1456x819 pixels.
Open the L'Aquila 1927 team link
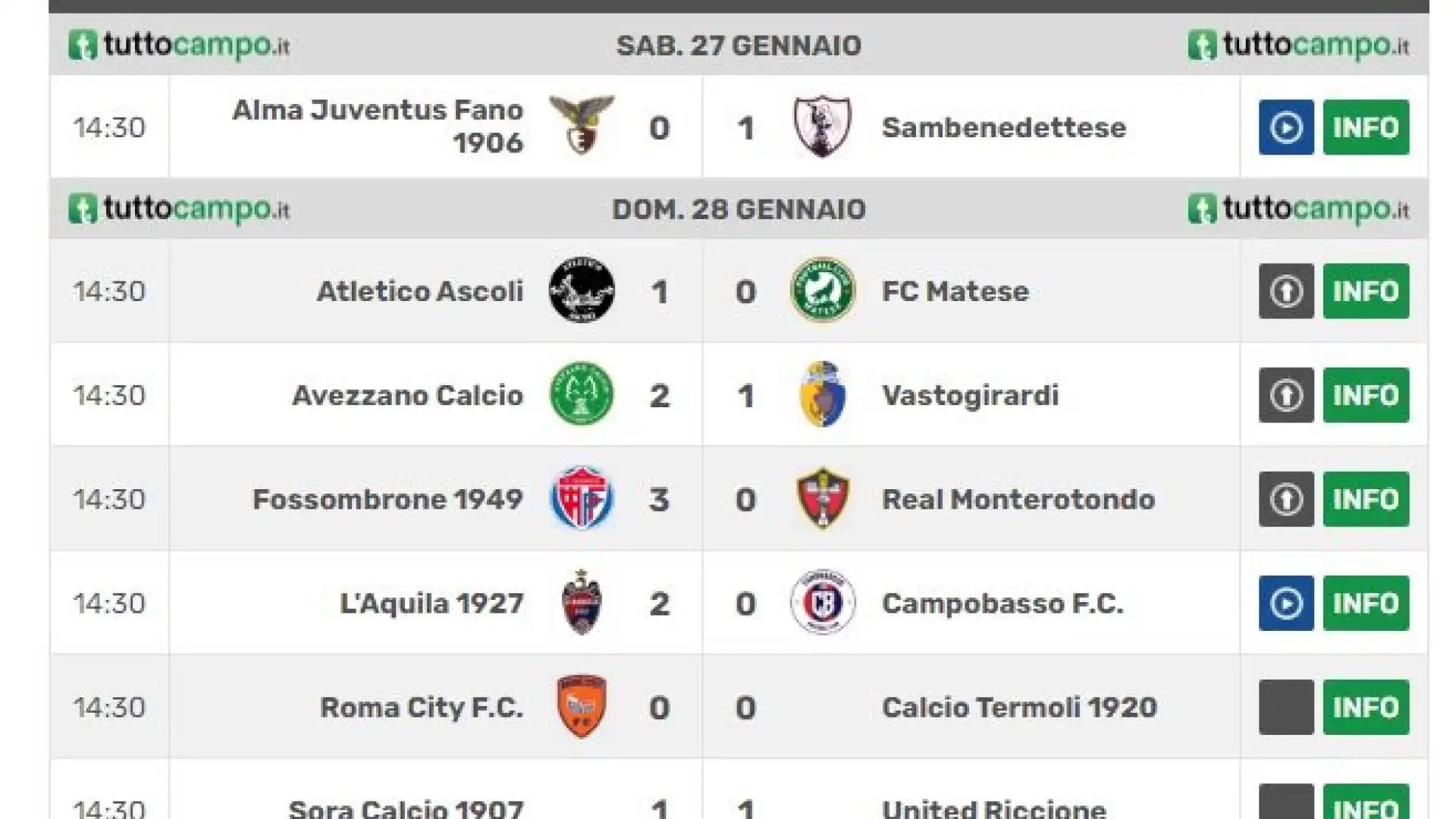tap(431, 604)
